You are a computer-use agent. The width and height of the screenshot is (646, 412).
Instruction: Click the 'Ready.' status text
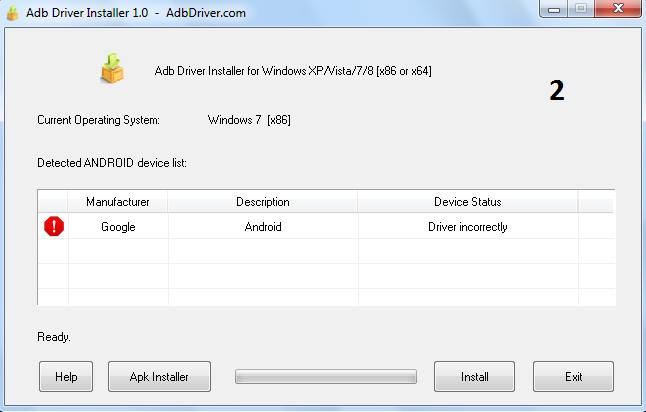[54, 337]
